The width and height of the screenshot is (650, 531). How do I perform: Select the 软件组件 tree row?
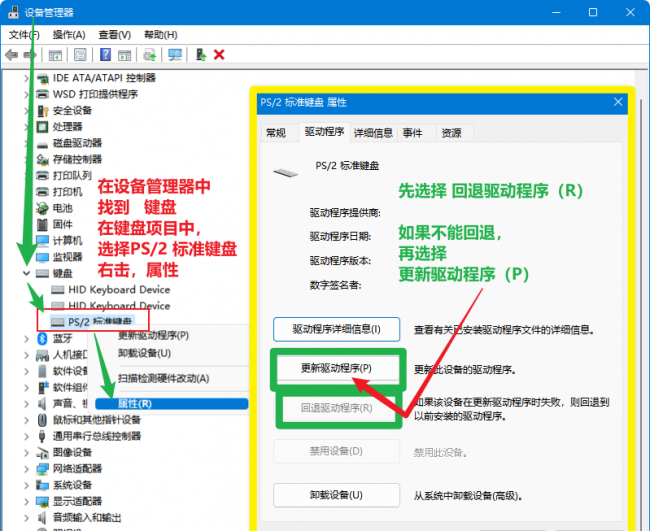coord(62,388)
